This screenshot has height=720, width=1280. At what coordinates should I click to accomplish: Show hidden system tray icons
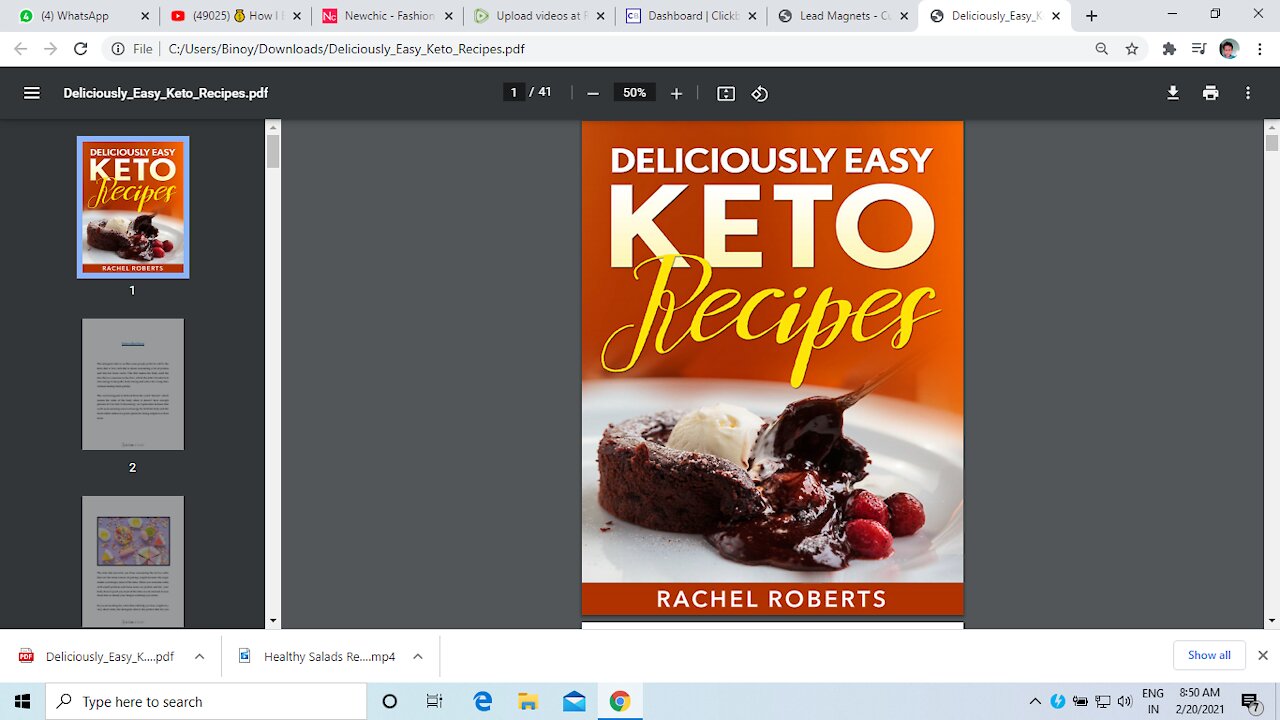pos(1035,701)
